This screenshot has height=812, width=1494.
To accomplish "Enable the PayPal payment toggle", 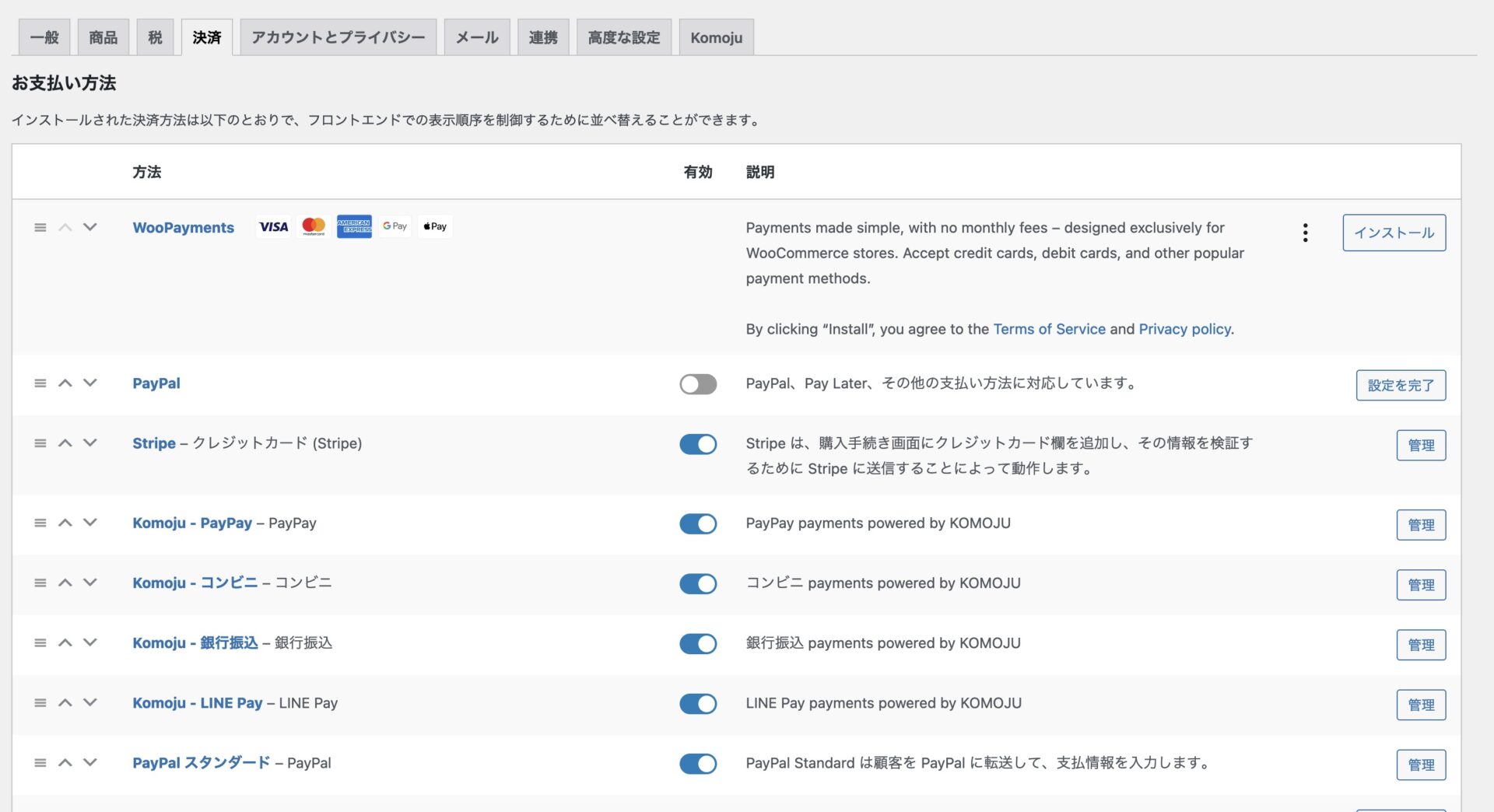I will [x=698, y=384].
